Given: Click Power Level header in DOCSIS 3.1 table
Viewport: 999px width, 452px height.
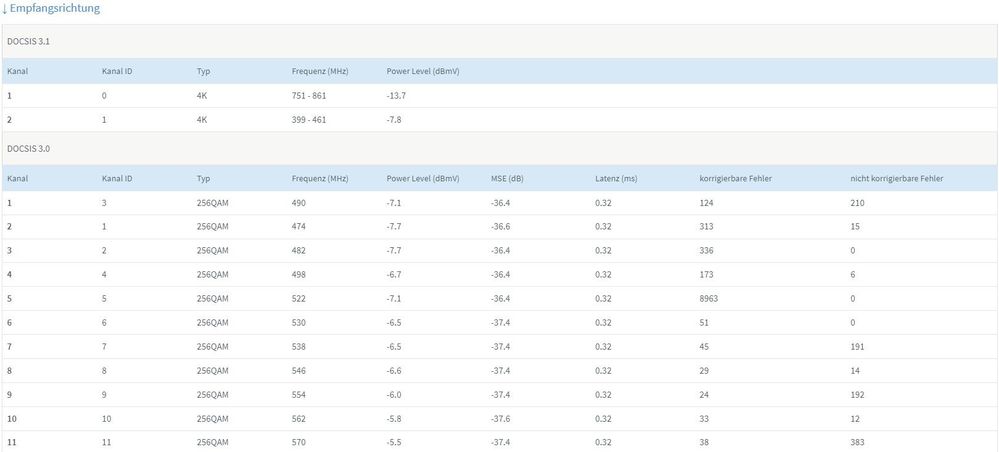Looking at the screenshot, I should (423, 71).
